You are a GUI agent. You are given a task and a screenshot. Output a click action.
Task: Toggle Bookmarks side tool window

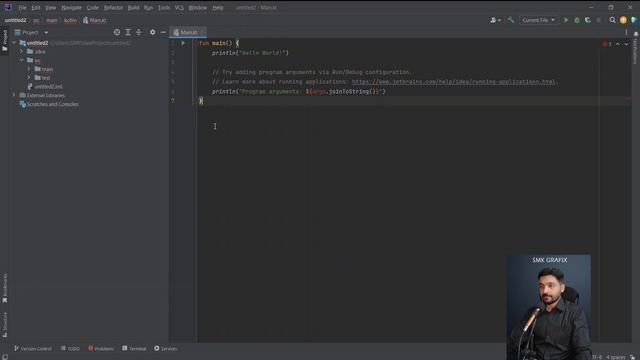point(4,288)
